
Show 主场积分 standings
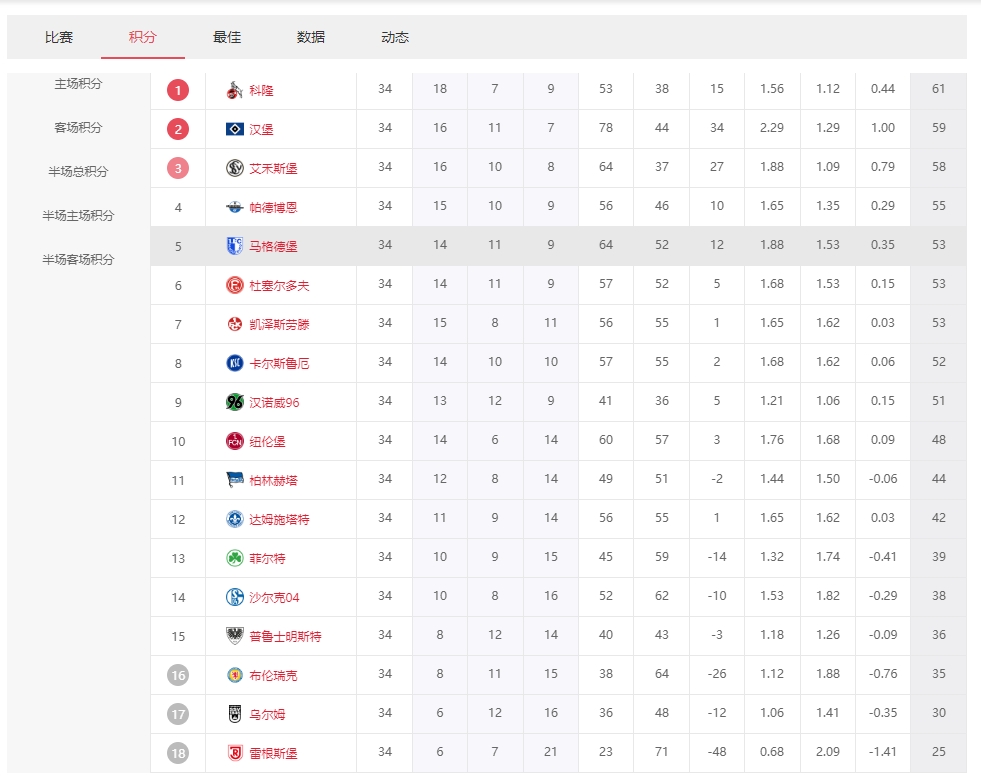point(78,84)
